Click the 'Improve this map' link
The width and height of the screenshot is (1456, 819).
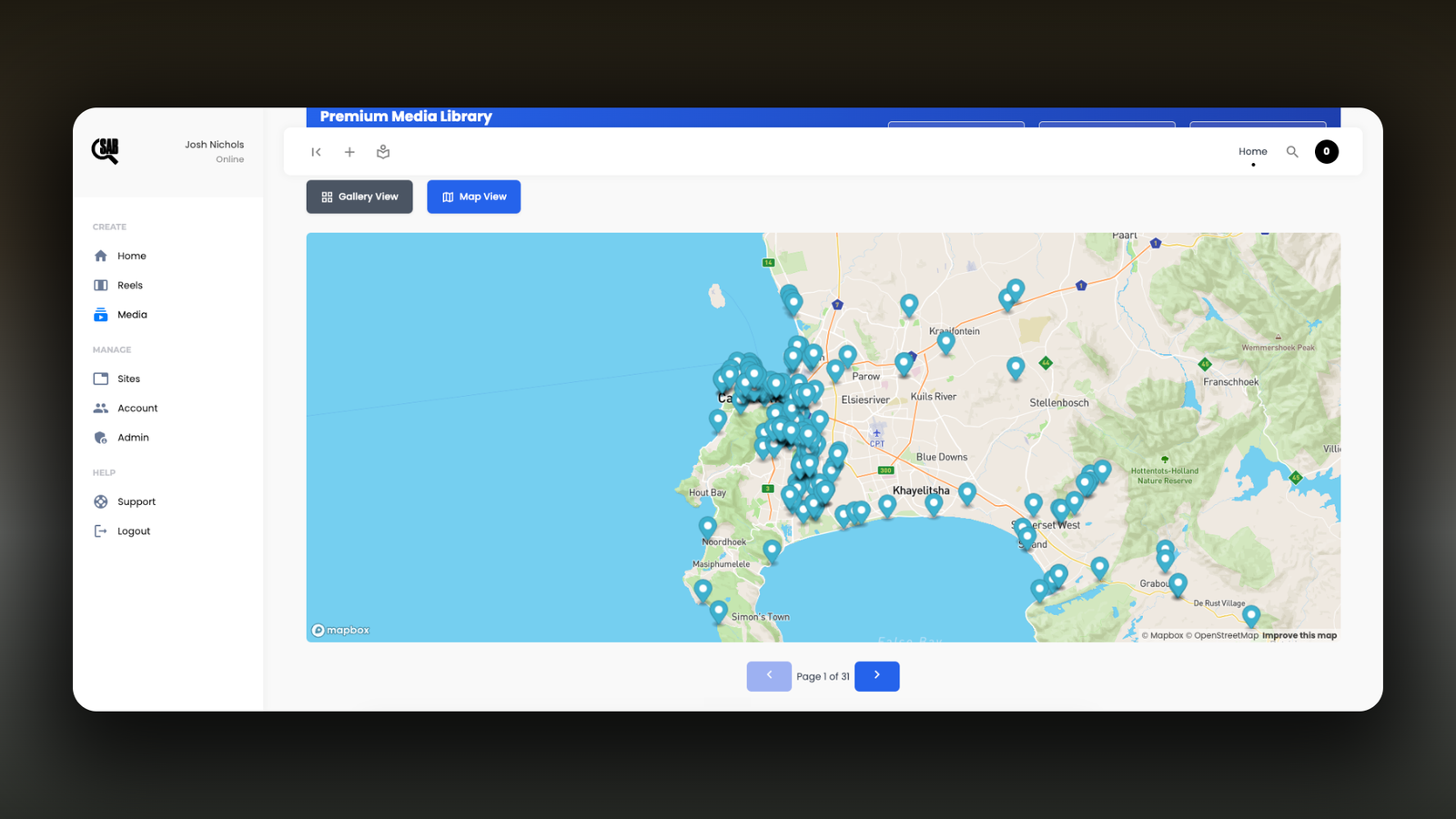(1299, 635)
